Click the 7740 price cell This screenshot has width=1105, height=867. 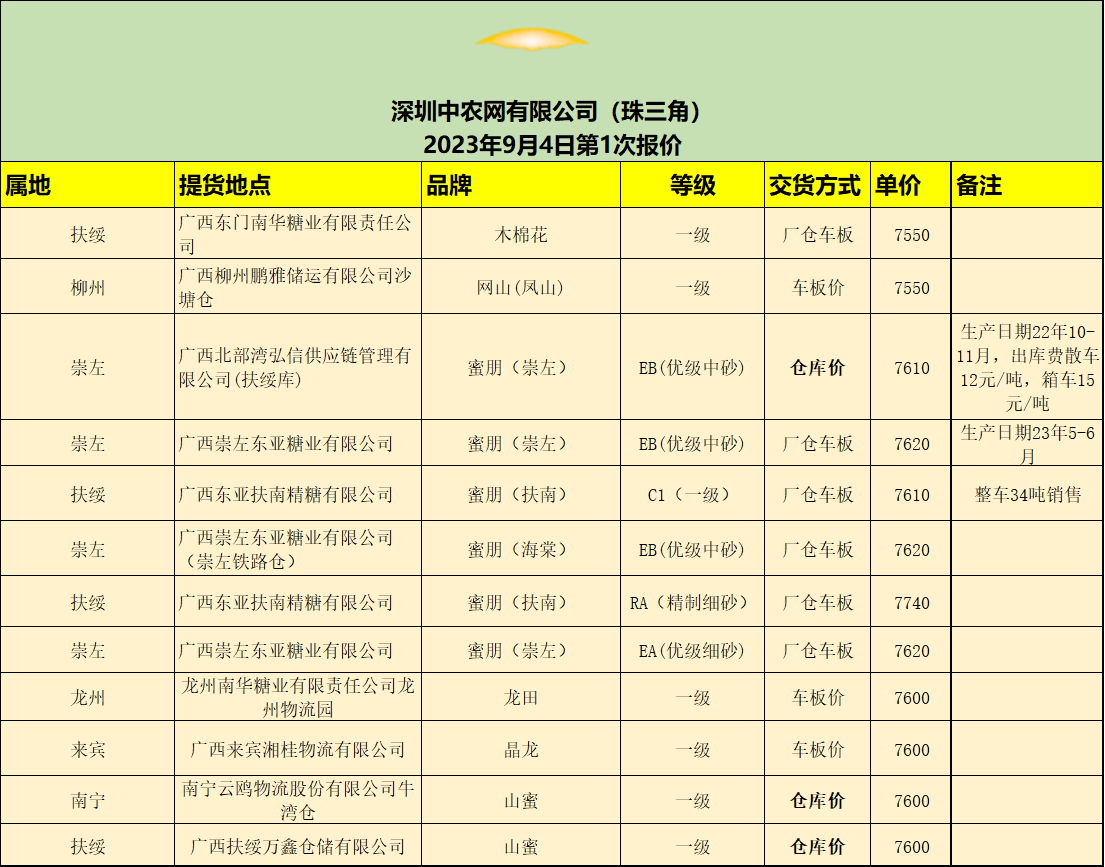pyautogui.click(x=911, y=603)
